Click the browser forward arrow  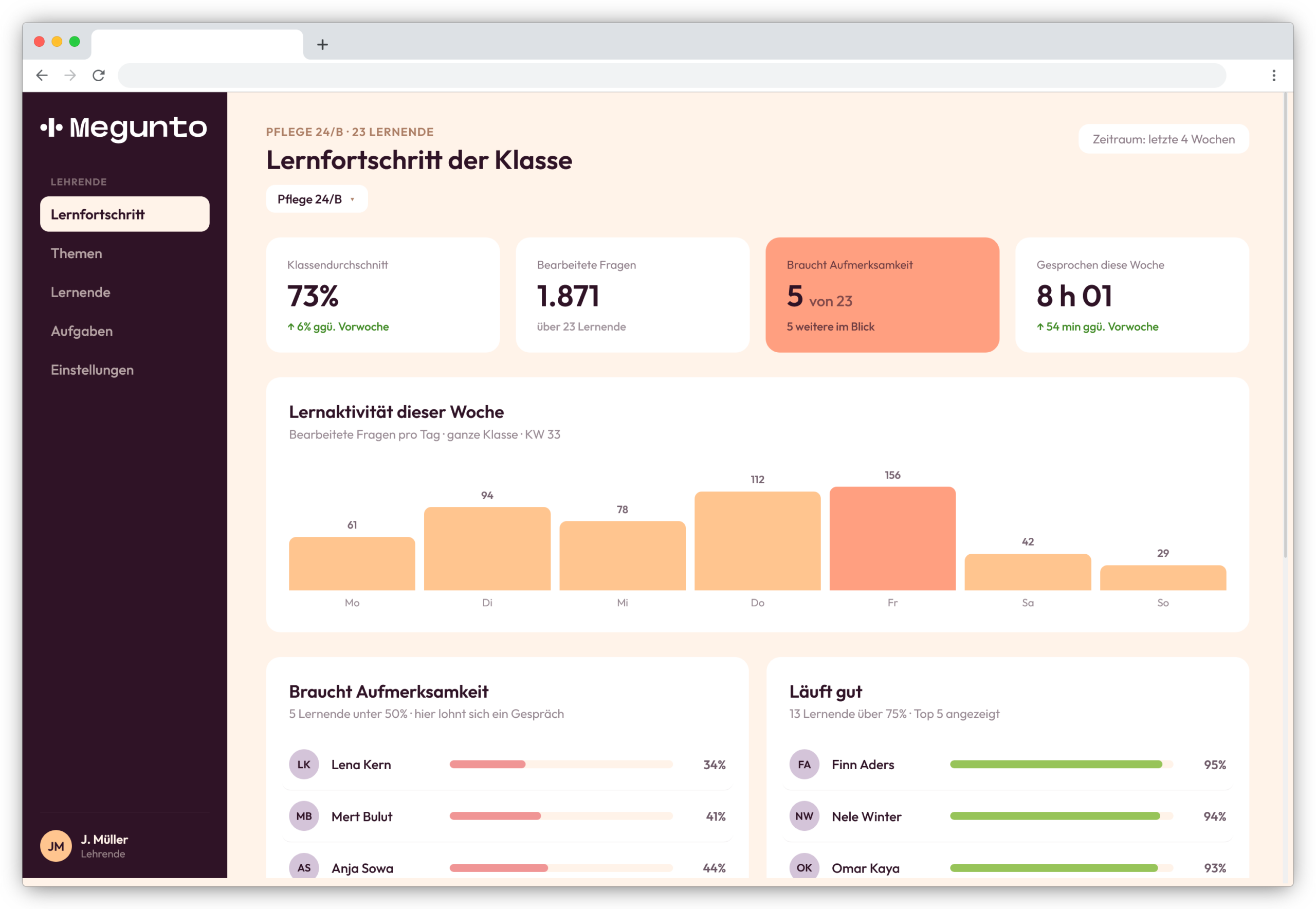70,75
